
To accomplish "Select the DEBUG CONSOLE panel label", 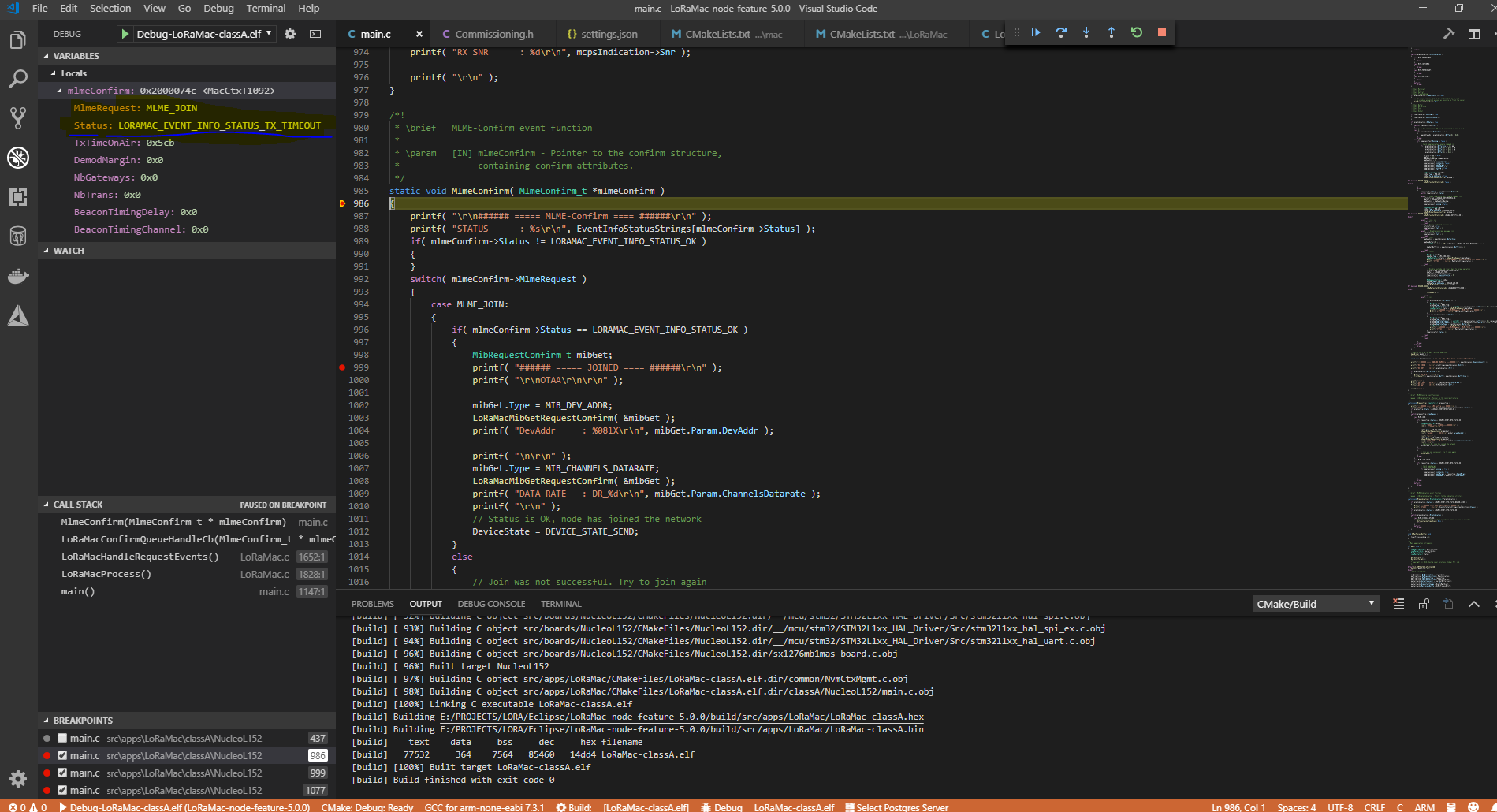I will [491, 603].
